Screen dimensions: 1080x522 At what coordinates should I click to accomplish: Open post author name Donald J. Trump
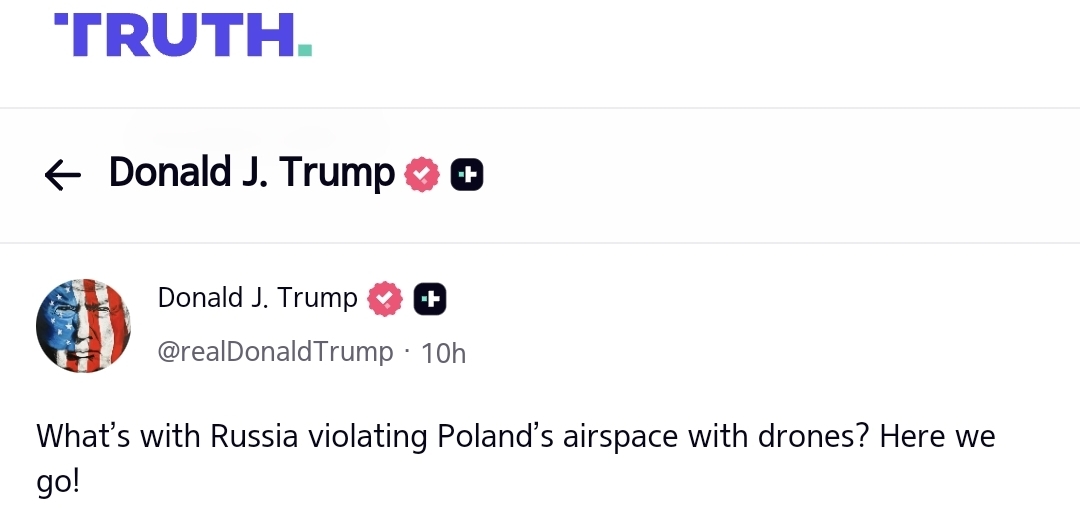[x=257, y=297]
